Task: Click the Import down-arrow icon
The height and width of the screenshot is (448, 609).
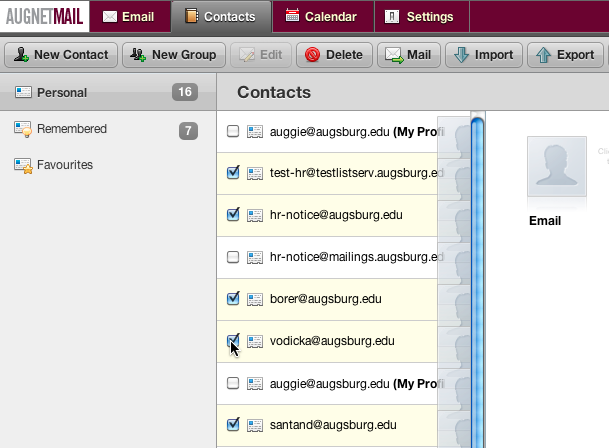Action: pyautogui.click(x=461, y=55)
